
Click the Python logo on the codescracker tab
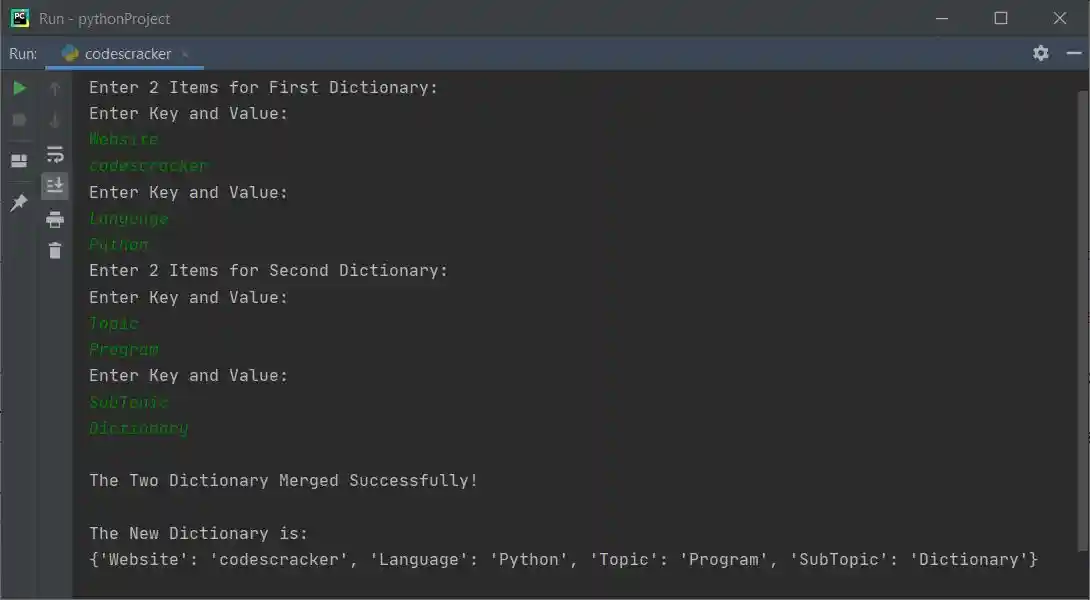(x=67, y=53)
